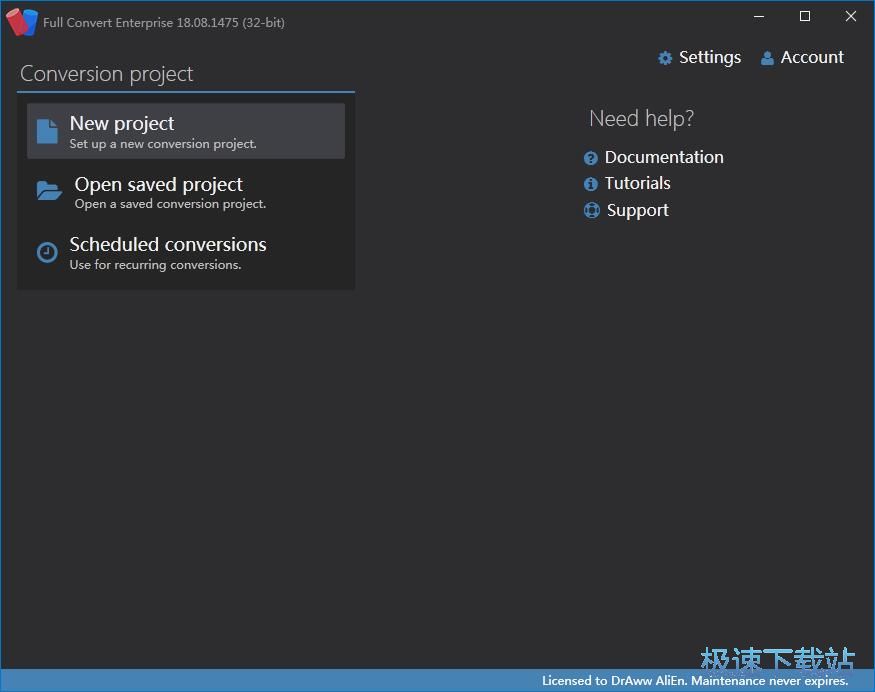Click the New project document icon
Image resolution: width=875 pixels, height=692 pixels.
click(47, 131)
